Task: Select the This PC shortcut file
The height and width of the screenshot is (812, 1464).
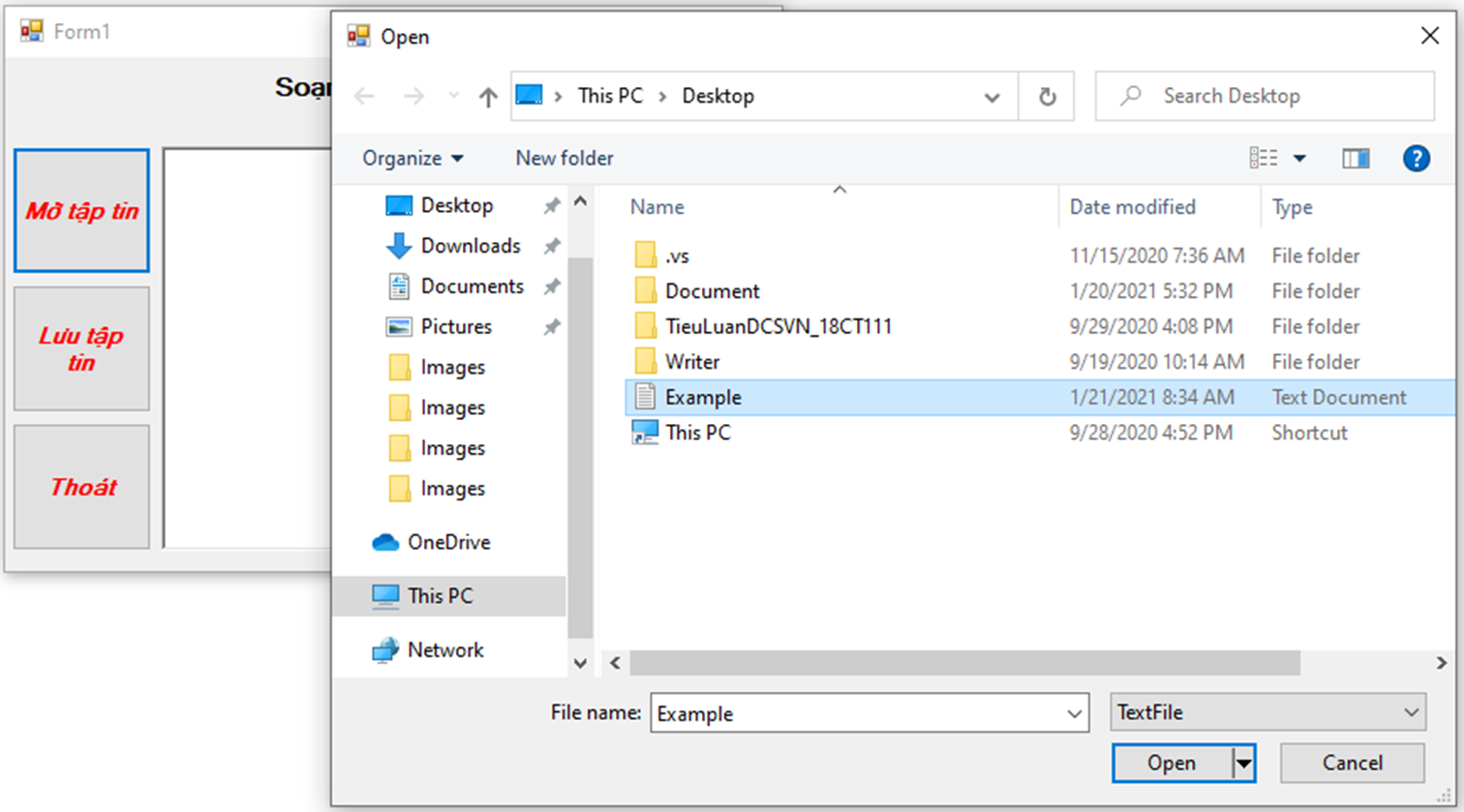Action: [697, 433]
